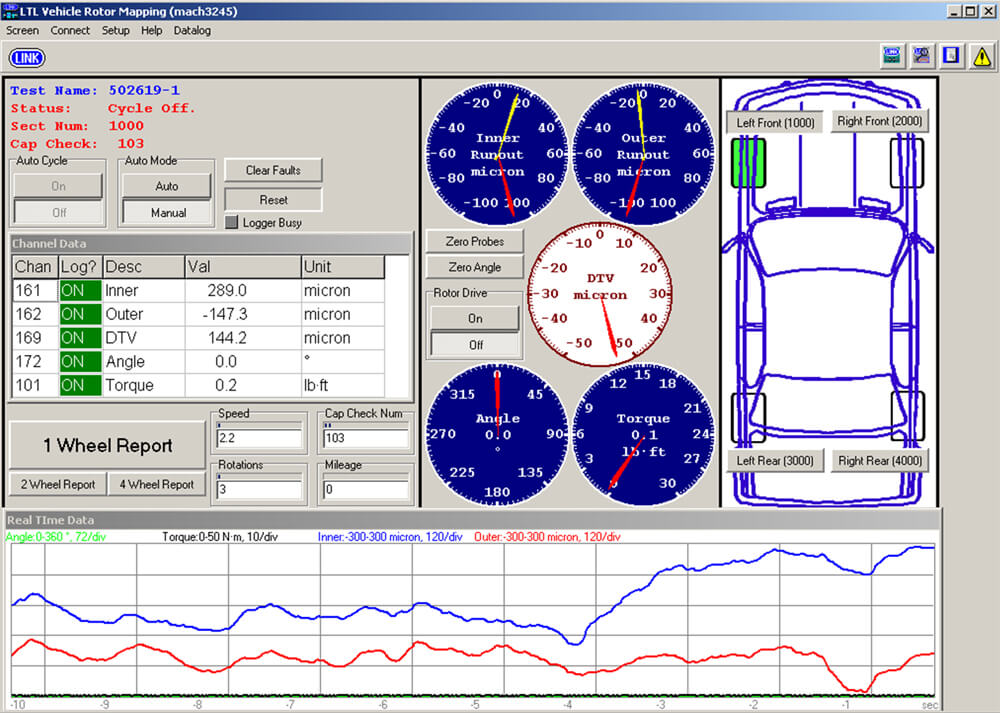Click the Mileage slider track
This screenshot has height=713, width=1000.
(x=365, y=476)
